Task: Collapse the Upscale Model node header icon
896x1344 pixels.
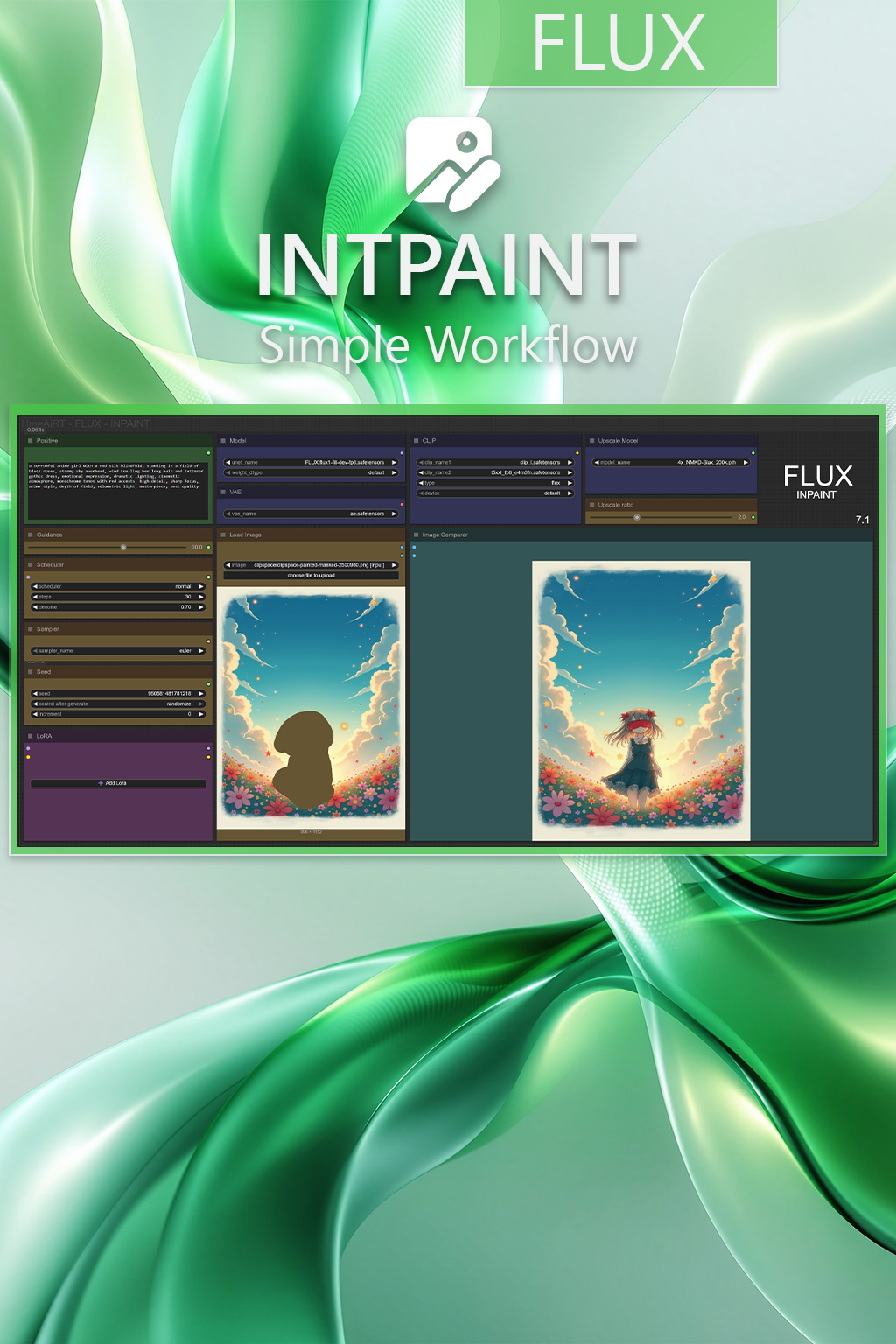Action: 591,441
